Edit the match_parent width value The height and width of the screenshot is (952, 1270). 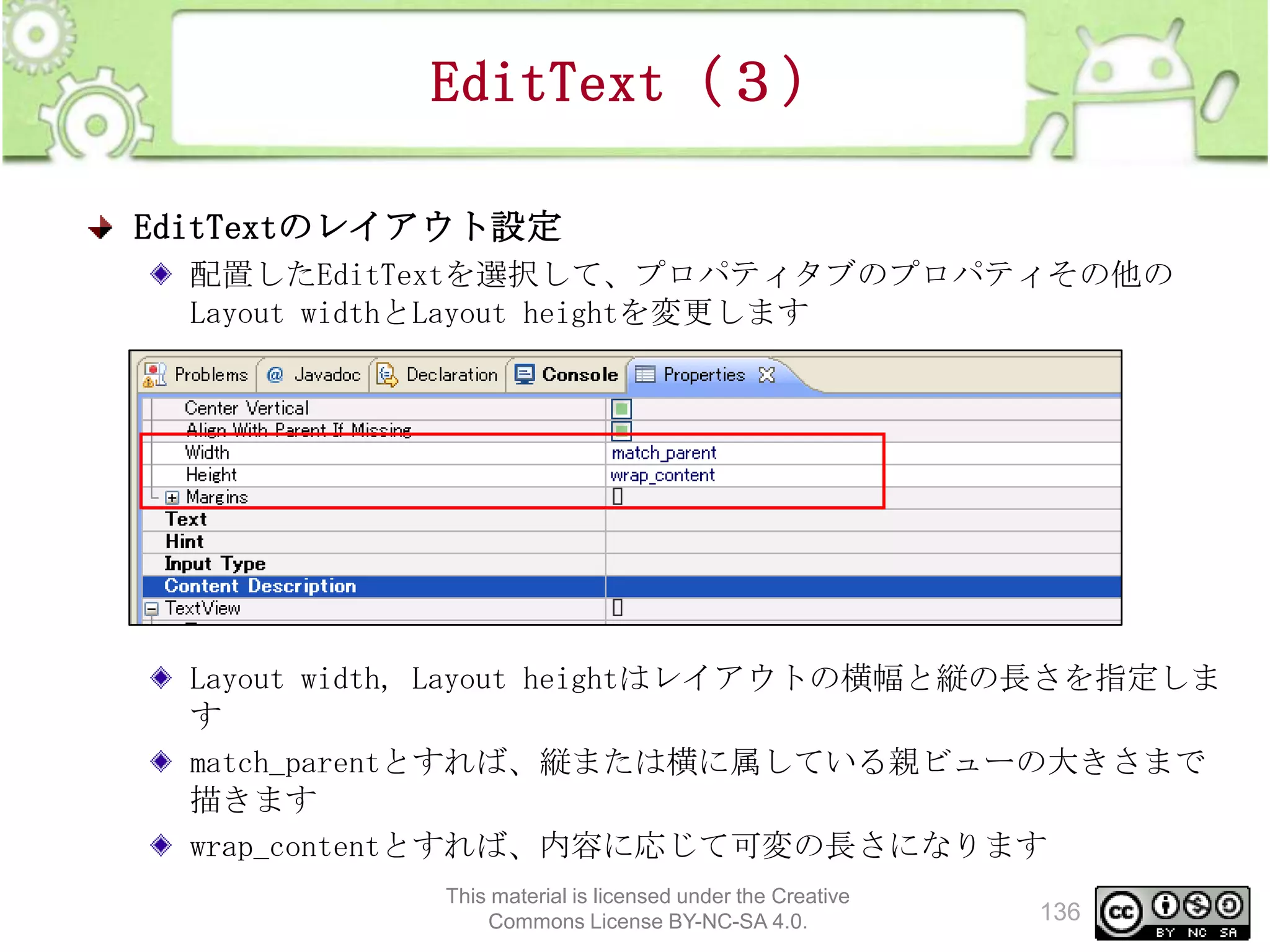[664, 453]
